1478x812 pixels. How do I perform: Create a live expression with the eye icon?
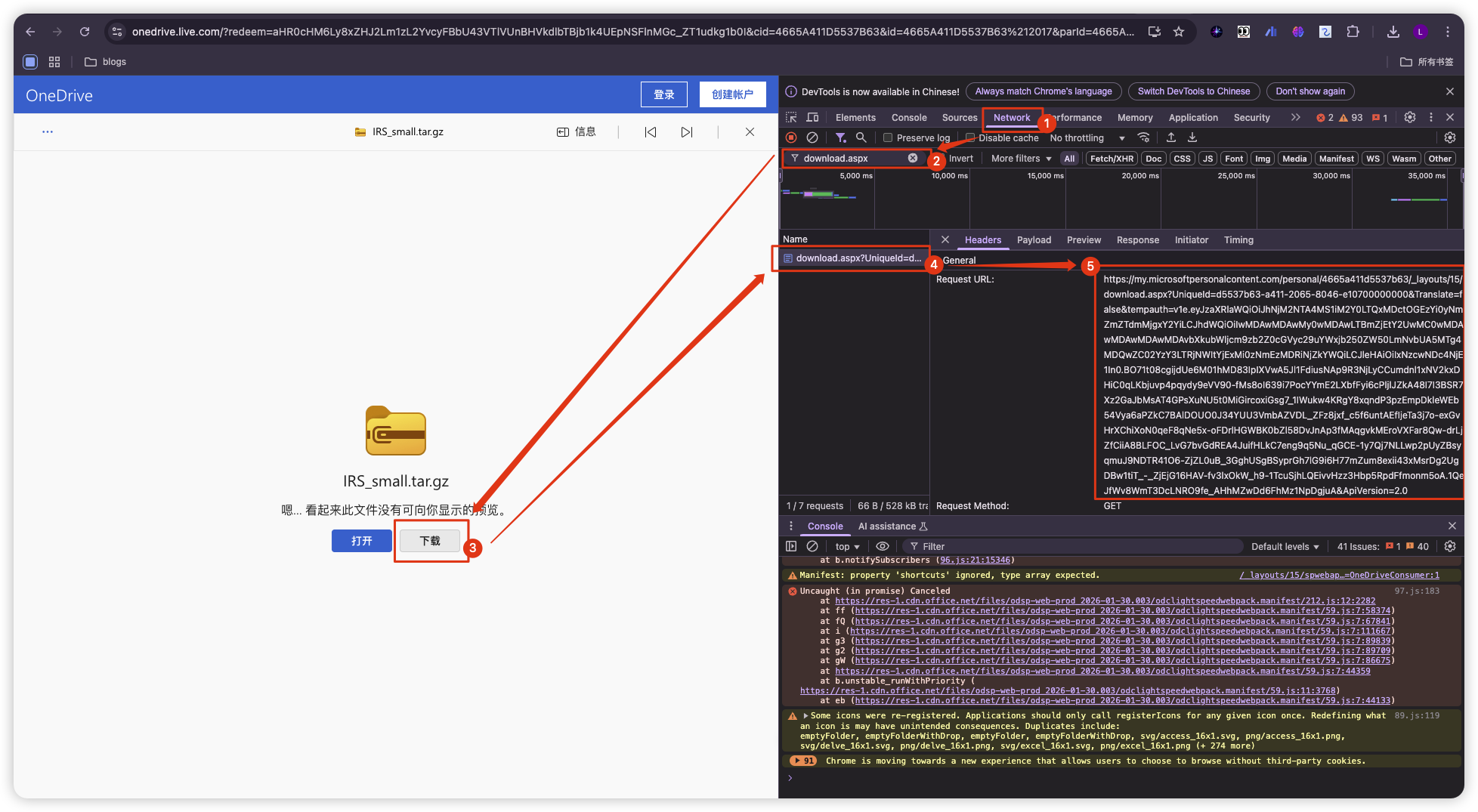pyautogui.click(x=882, y=546)
